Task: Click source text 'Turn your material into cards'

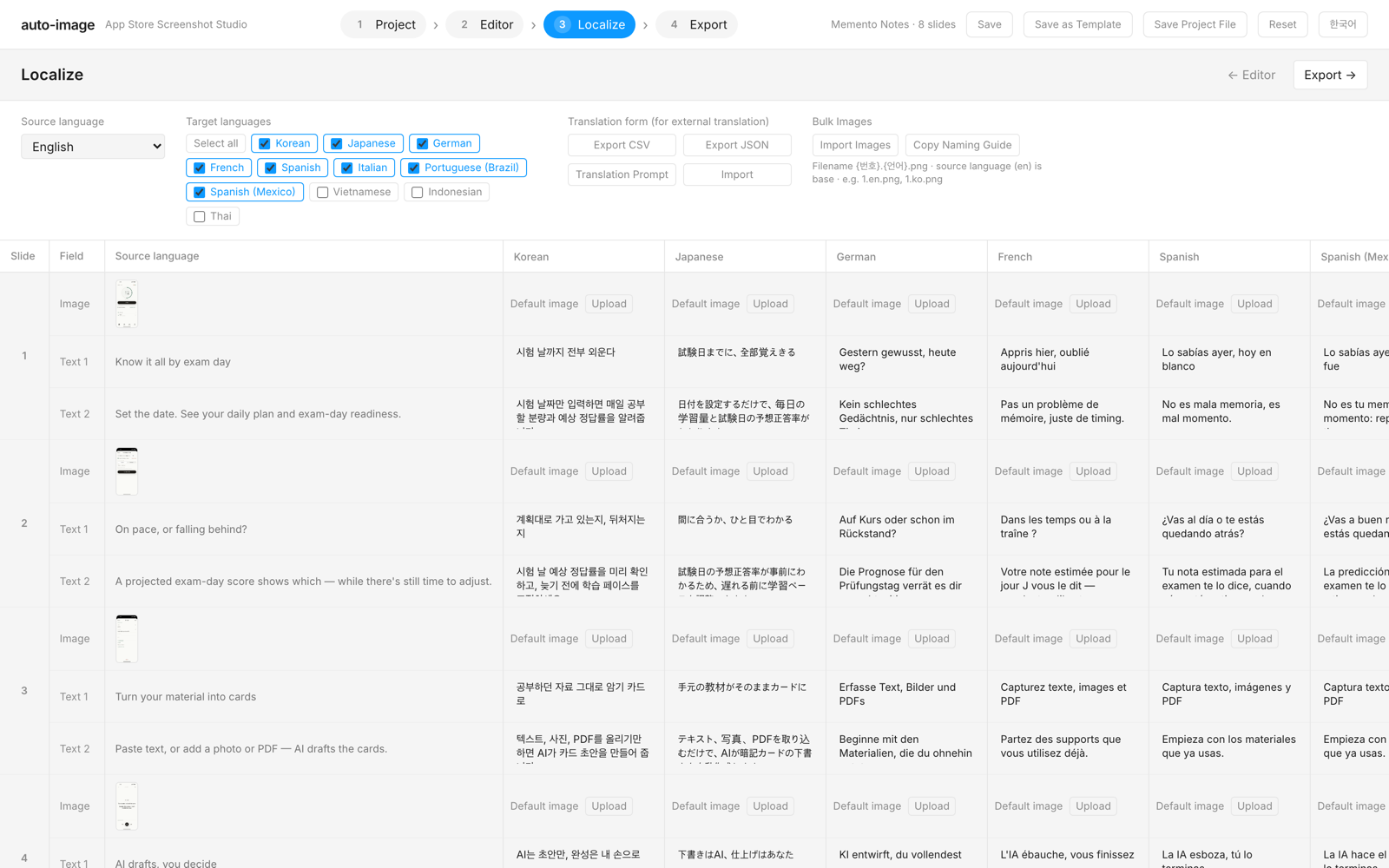Action: (x=186, y=697)
